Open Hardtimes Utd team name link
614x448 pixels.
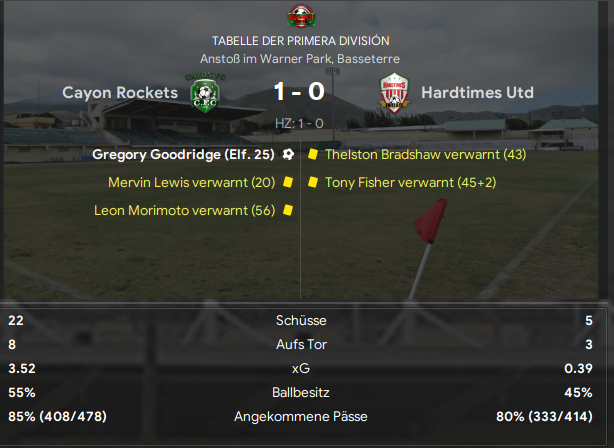477,93
